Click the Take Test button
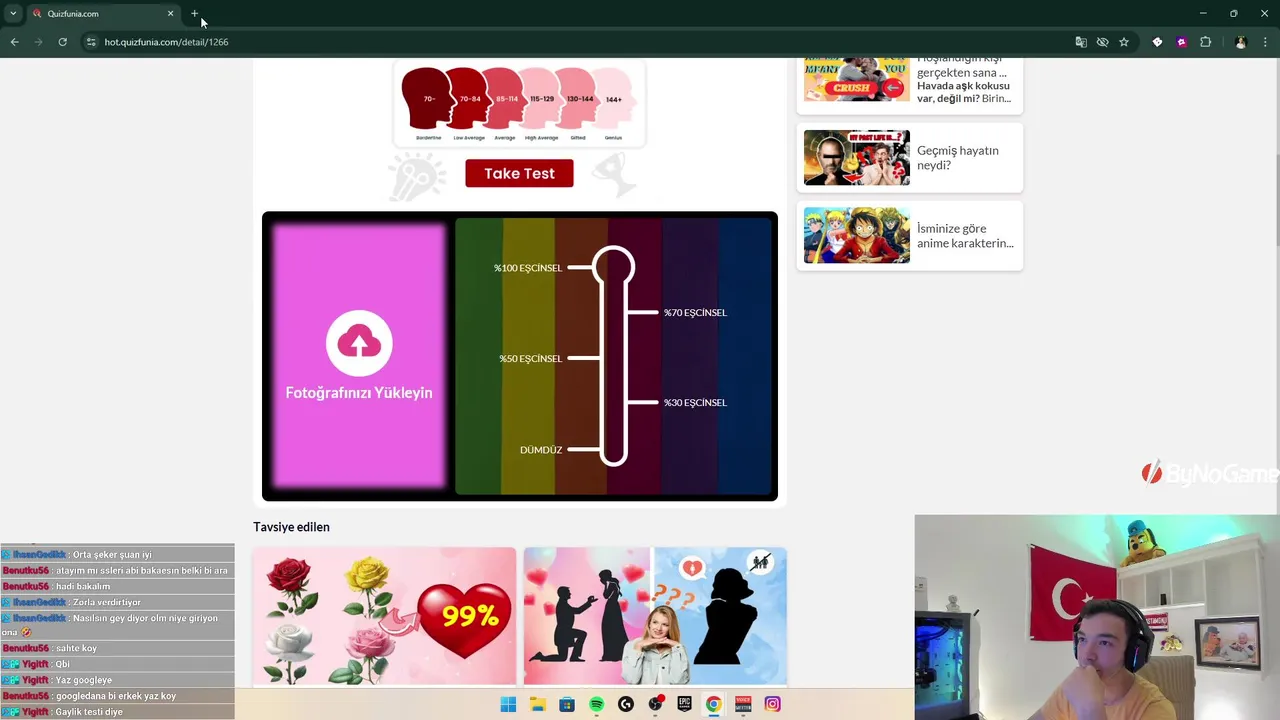This screenshot has width=1280, height=720. [x=519, y=173]
